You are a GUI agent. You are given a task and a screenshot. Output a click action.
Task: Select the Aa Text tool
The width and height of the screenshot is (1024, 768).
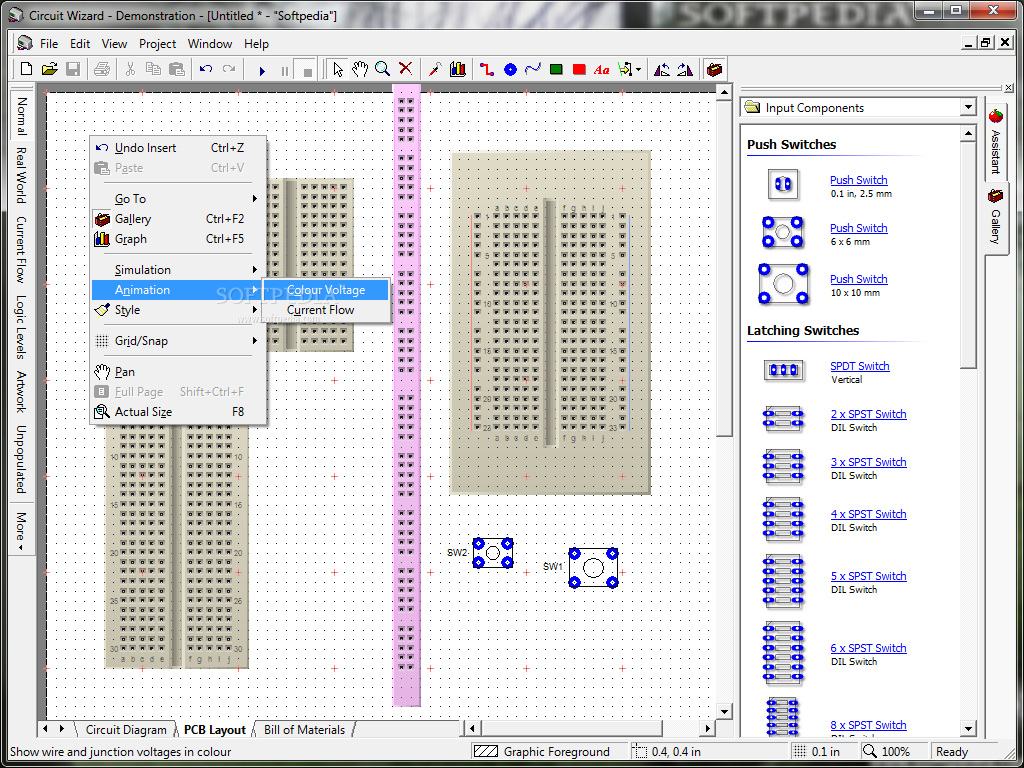click(x=601, y=70)
